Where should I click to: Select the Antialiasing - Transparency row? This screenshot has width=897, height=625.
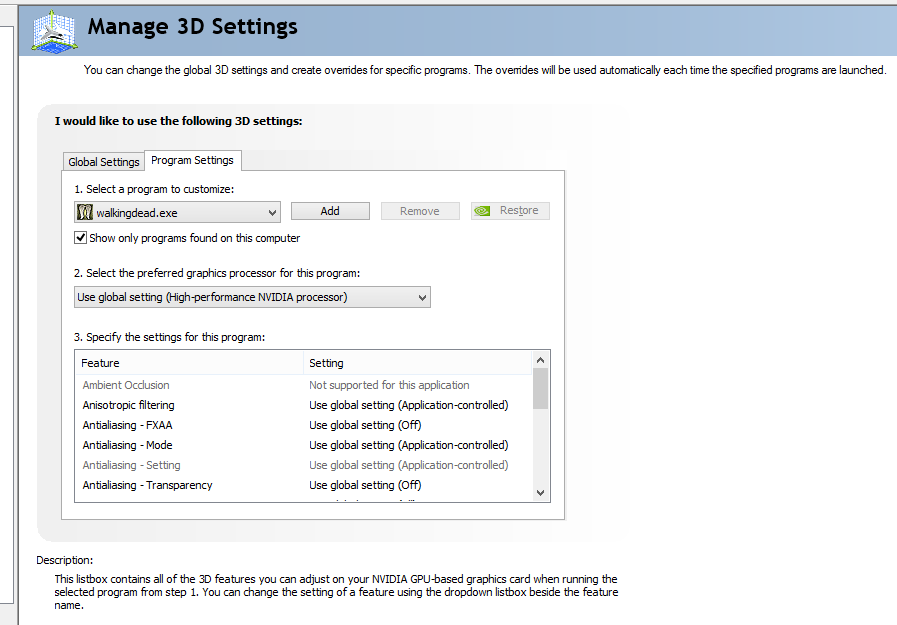pos(303,485)
